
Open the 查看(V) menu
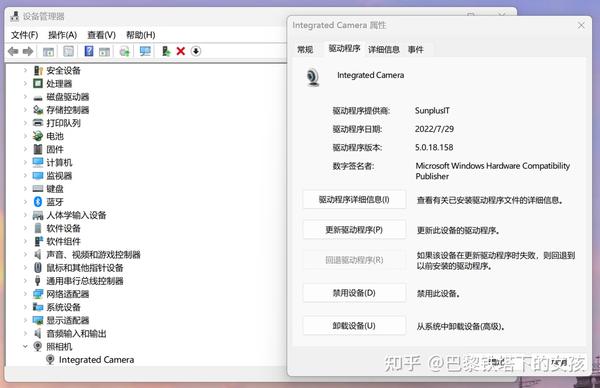pyautogui.click(x=101, y=35)
